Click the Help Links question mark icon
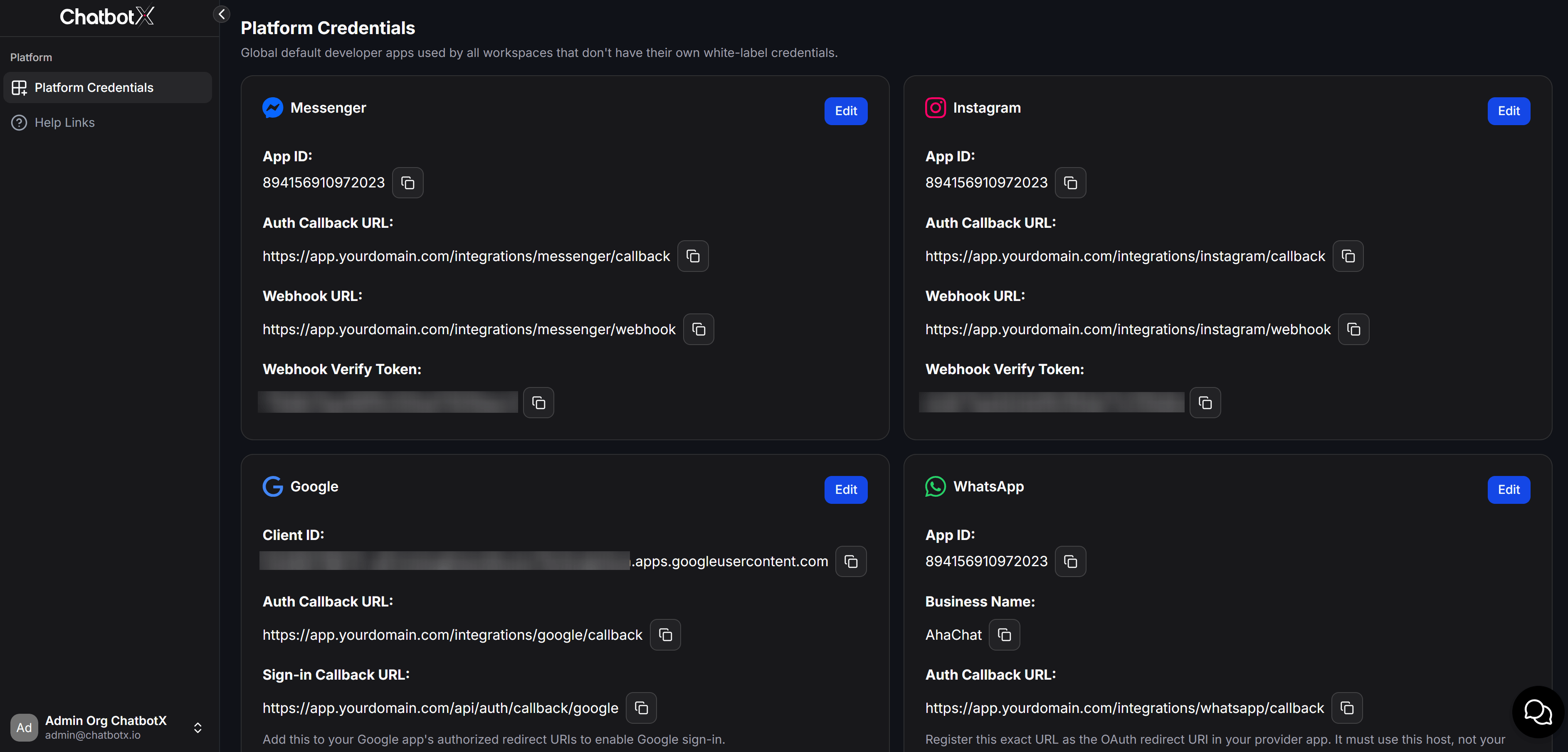The image size is (1568, 752). click(19, 122)
